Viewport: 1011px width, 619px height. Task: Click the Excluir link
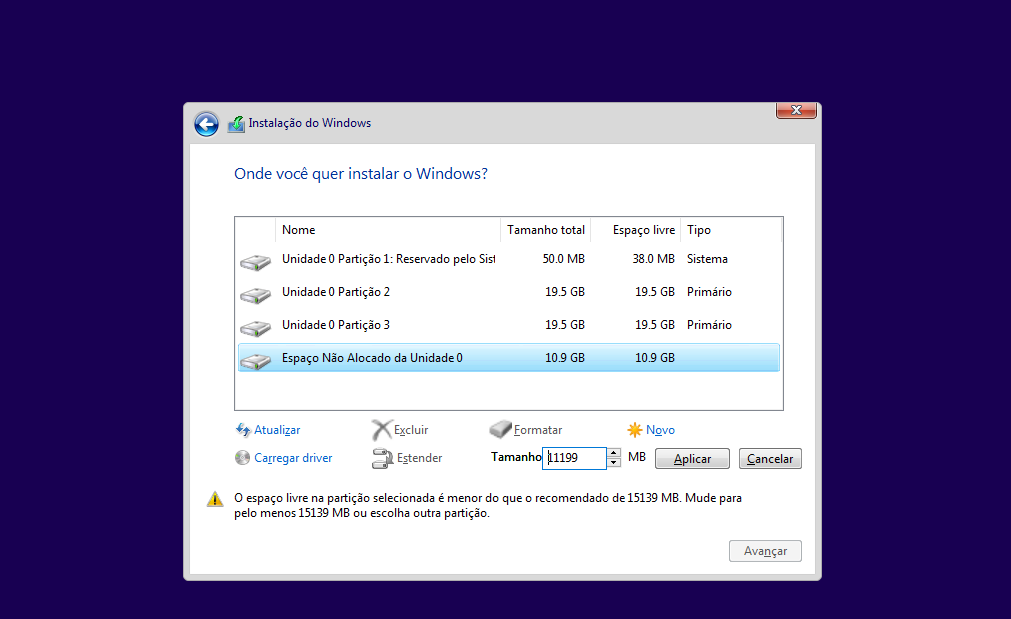tap(411, 430)
